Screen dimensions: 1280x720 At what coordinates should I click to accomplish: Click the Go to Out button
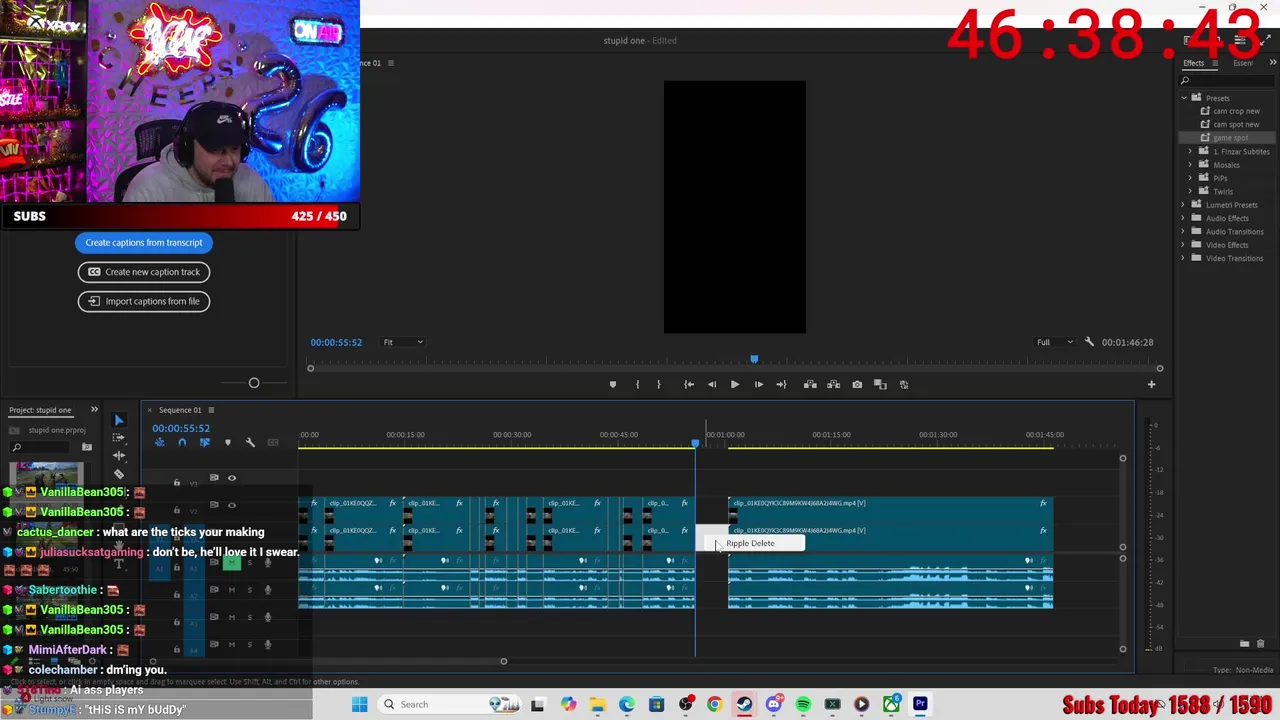point(781,385)
